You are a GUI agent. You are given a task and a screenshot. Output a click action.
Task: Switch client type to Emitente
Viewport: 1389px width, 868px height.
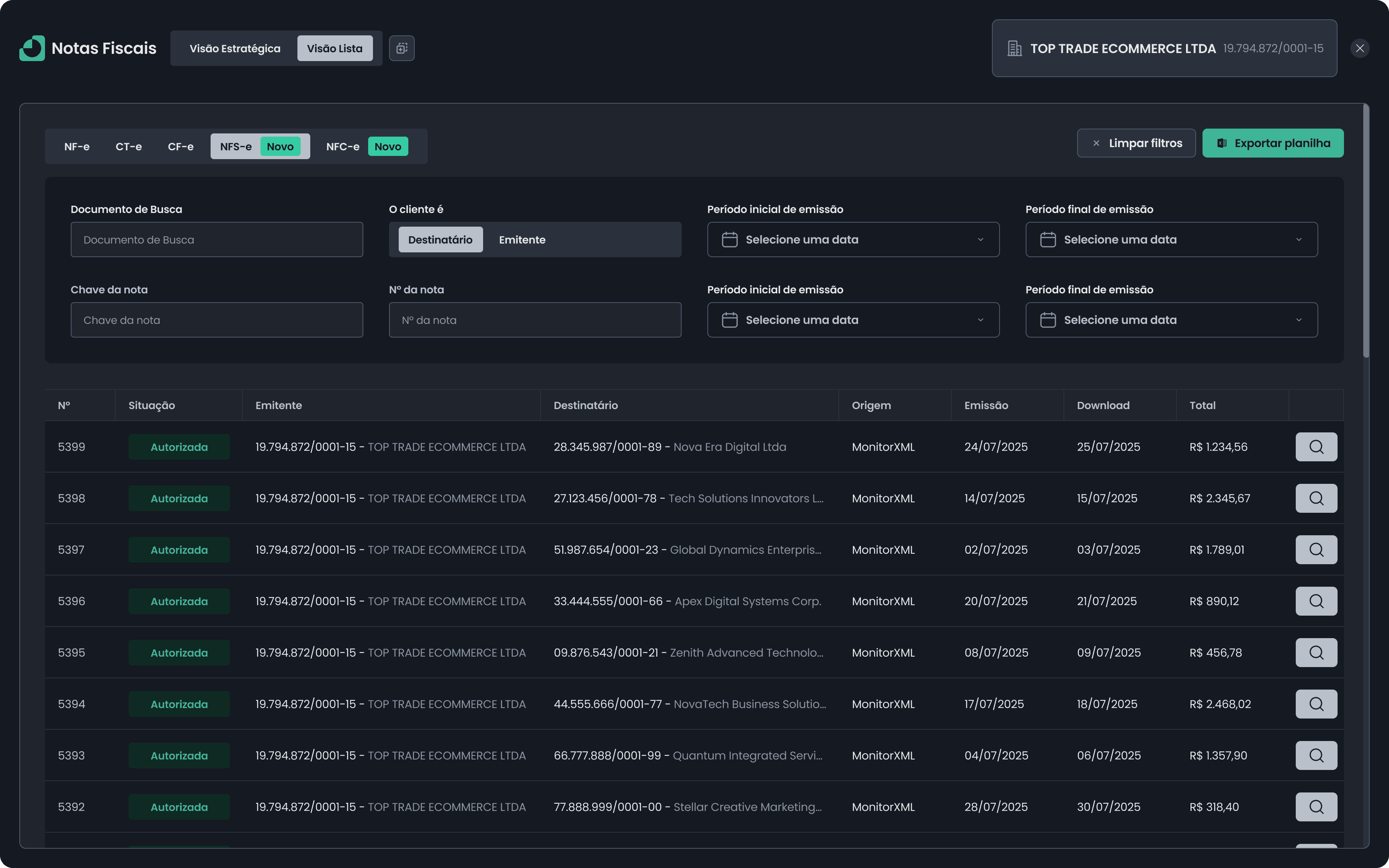click(522, 240)
